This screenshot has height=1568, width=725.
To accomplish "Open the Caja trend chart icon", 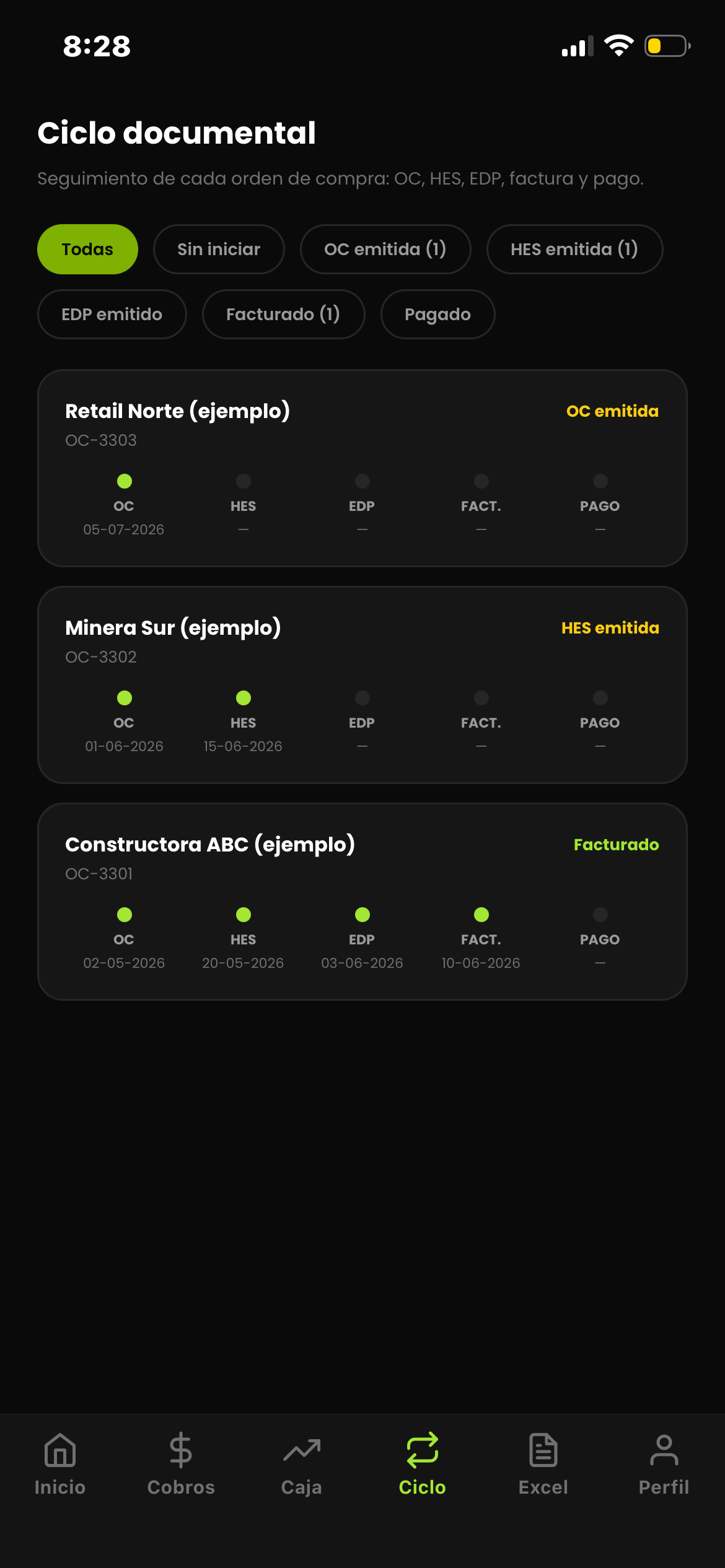I will click(x=302, y=1450).
